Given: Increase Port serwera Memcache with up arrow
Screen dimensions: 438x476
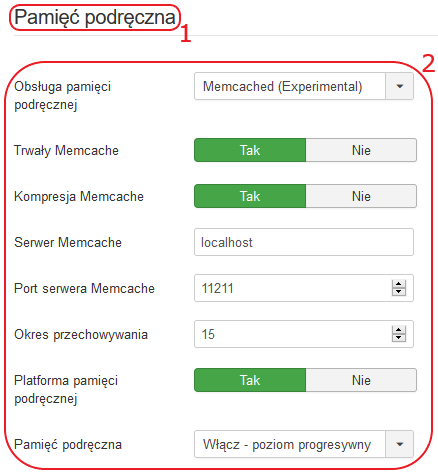Looking at the screenshot, I should tap(399, 284).
